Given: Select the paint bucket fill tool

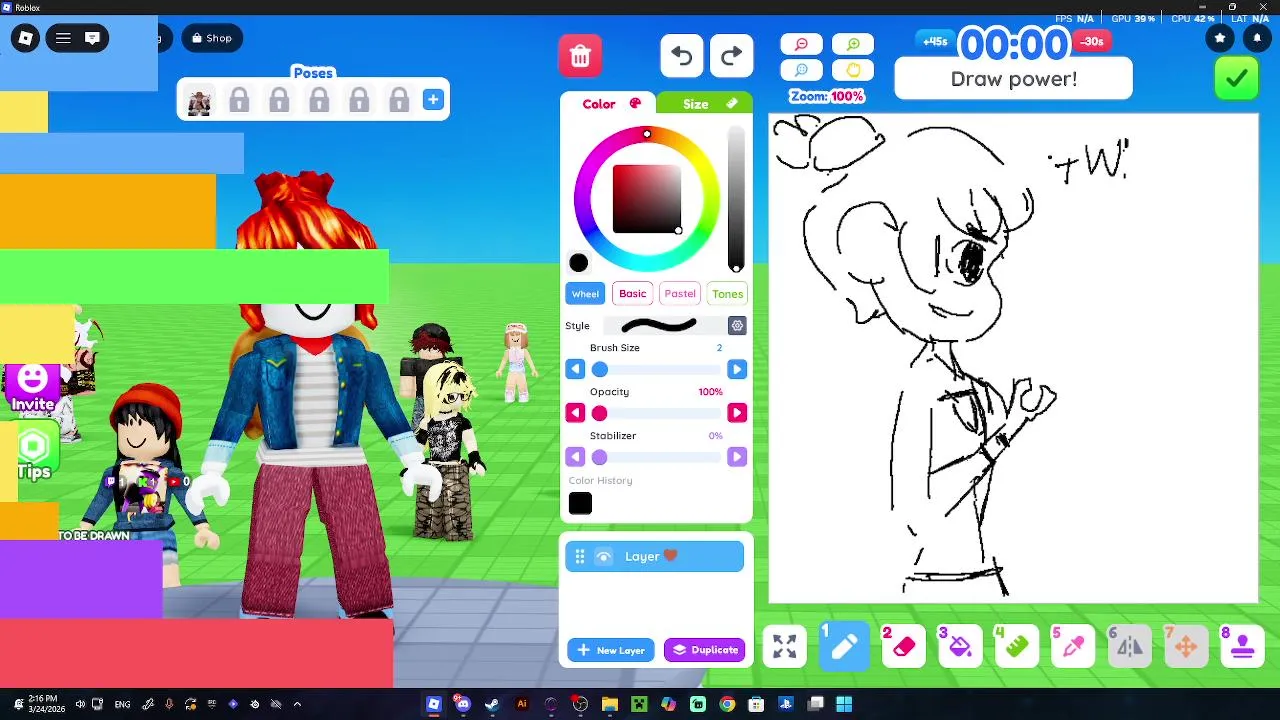Looking at the screenshot, I should click(960, 647).
